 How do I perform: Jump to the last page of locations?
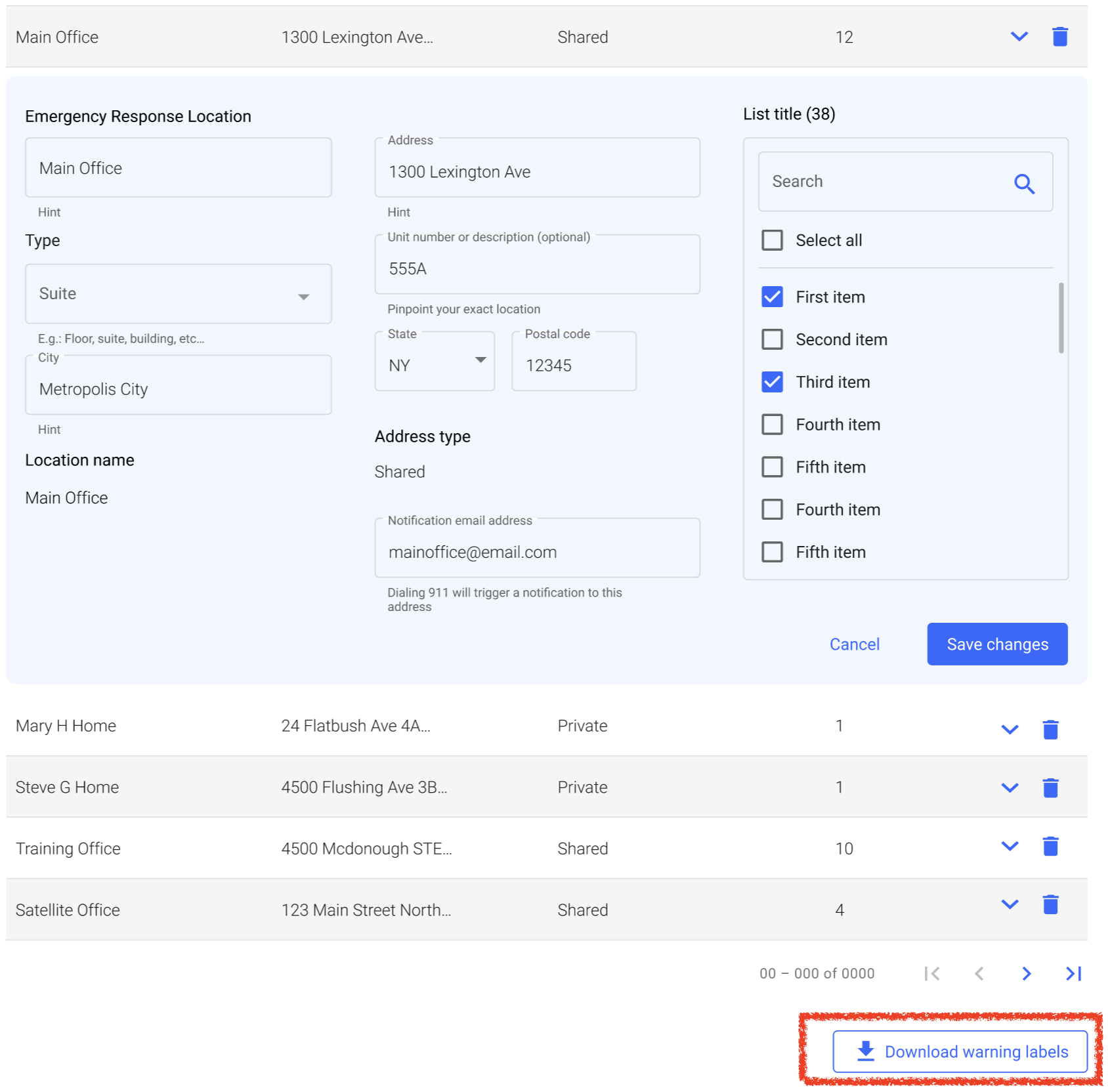(x=1073, y=974)
